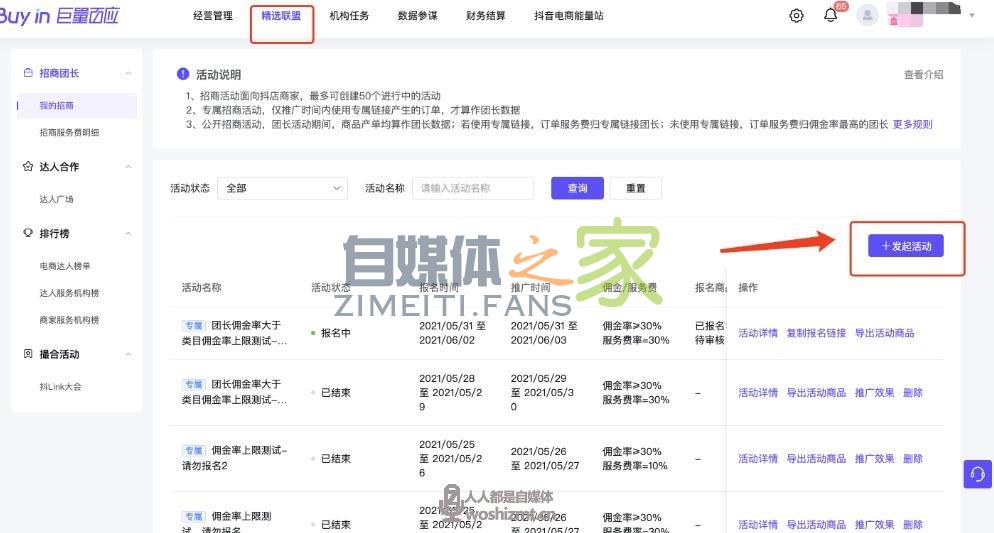Open 达人广场 in the sidebar
This screenshot has height=533, width=994.
pos(56,199)
